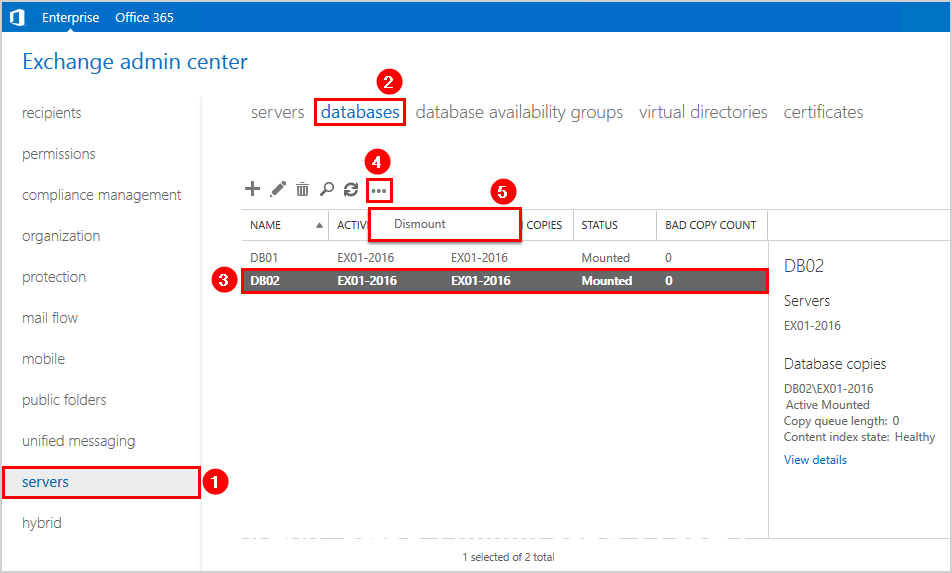Open organization section

pos(61,236)
